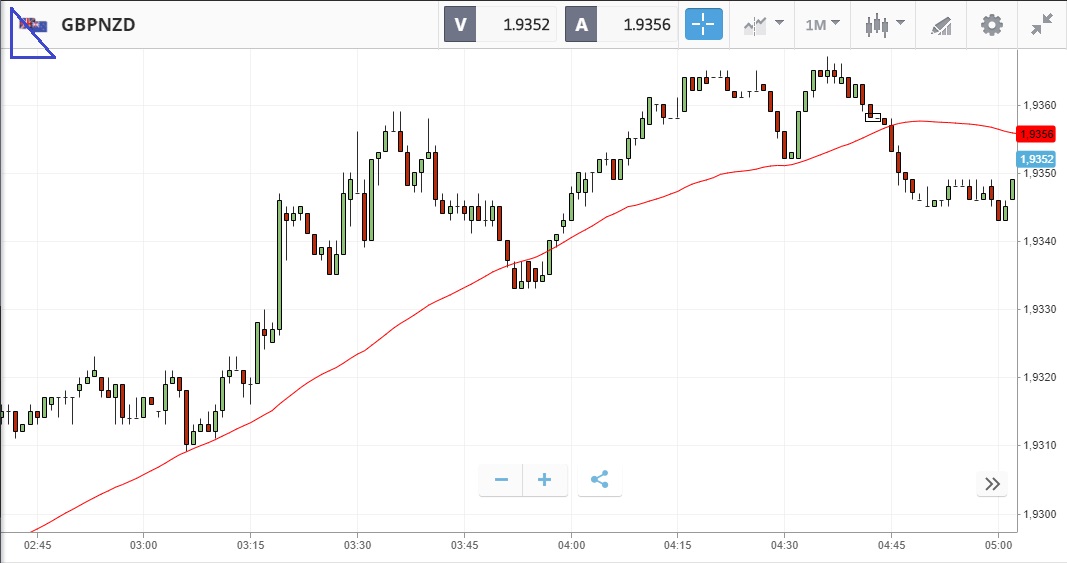1067x563 pixels.
Task: Click the 03:30 time axis label
Action: (x=358, y=545)
